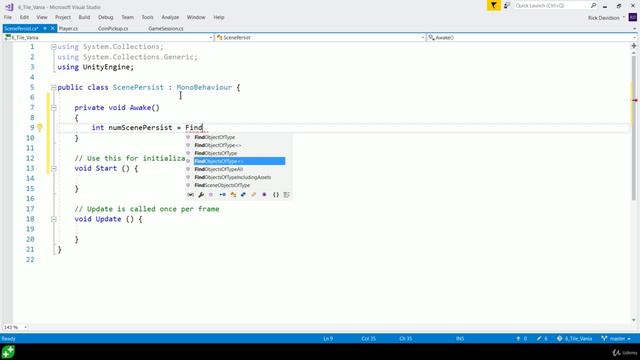Open the File menu

click(x=8, y=17)
